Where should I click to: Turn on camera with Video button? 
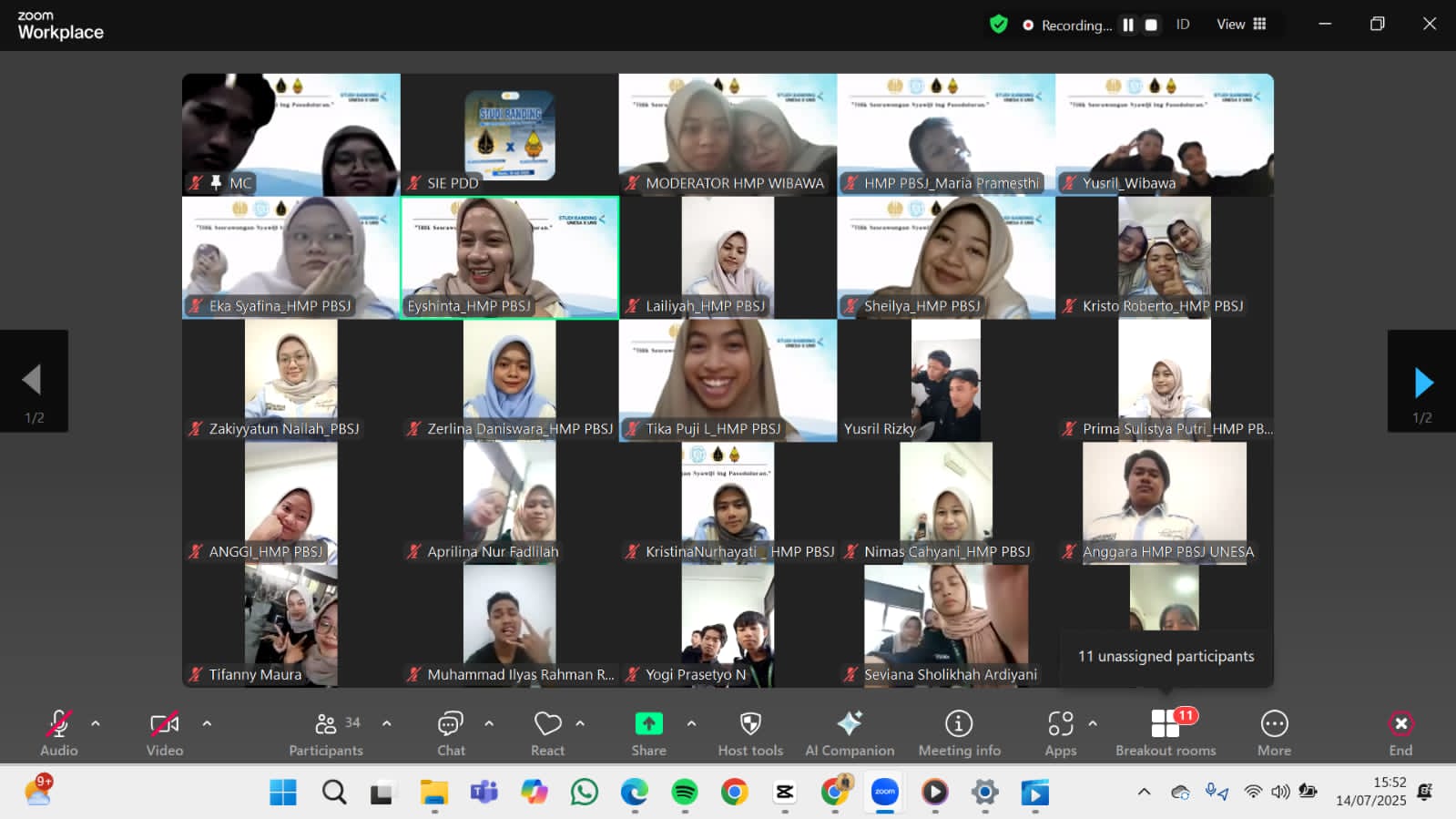tap(165, 732)
